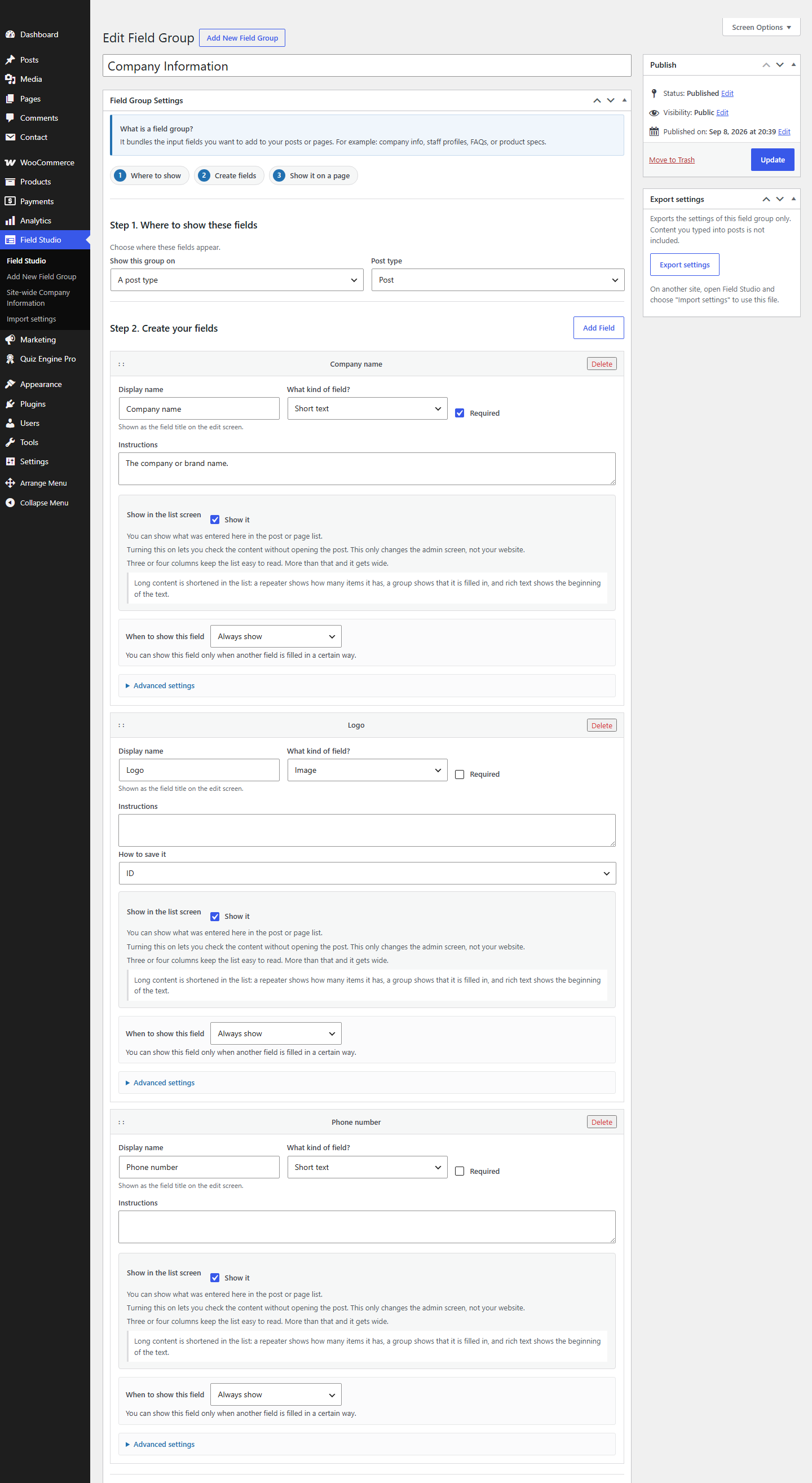Toggle Show it checkbox for Phone number
The width and height of the screenshot is (812, 1483).
(215, 1278)
